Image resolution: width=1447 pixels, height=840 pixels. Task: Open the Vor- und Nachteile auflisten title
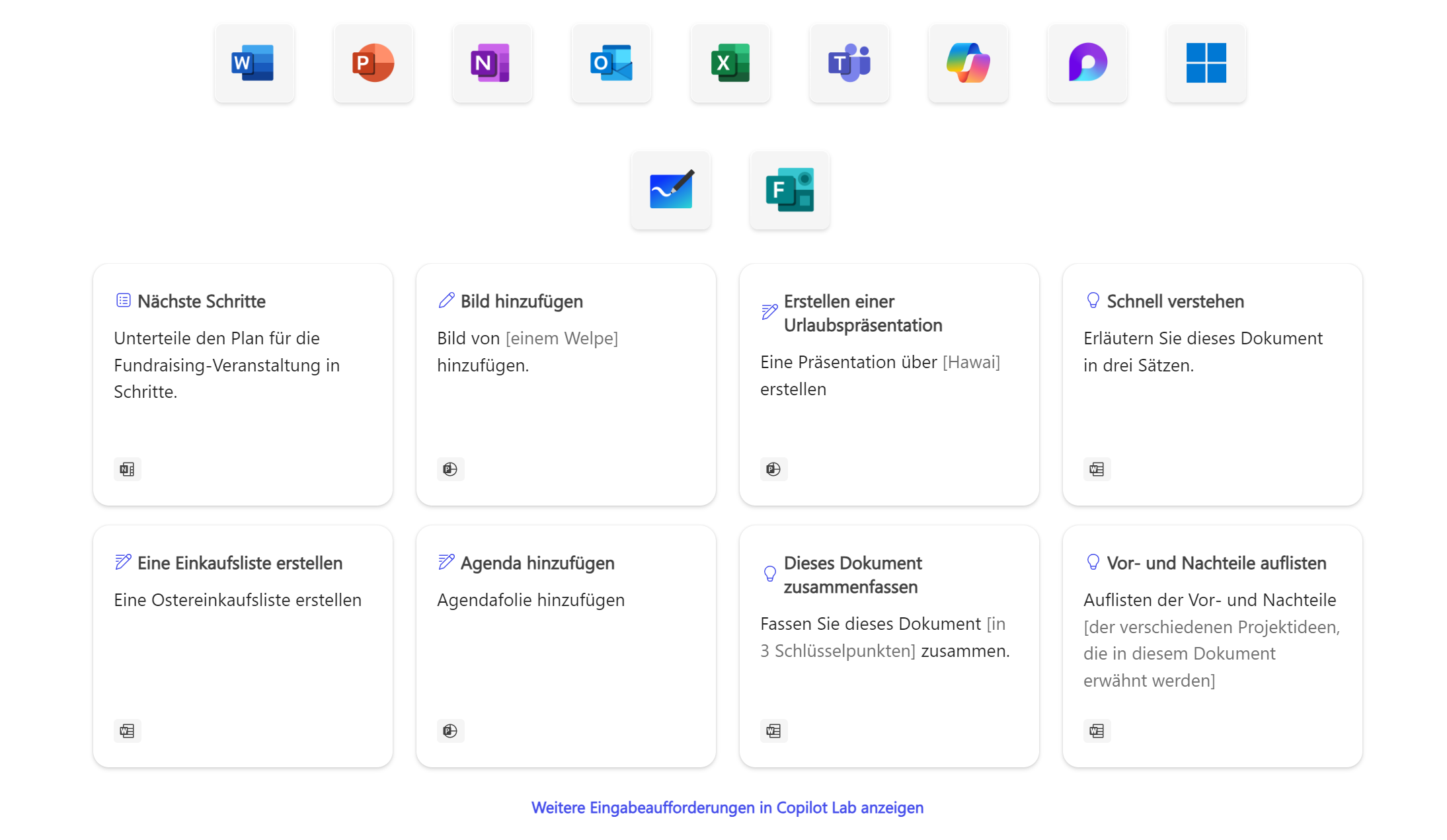[x=1216, y=563]
